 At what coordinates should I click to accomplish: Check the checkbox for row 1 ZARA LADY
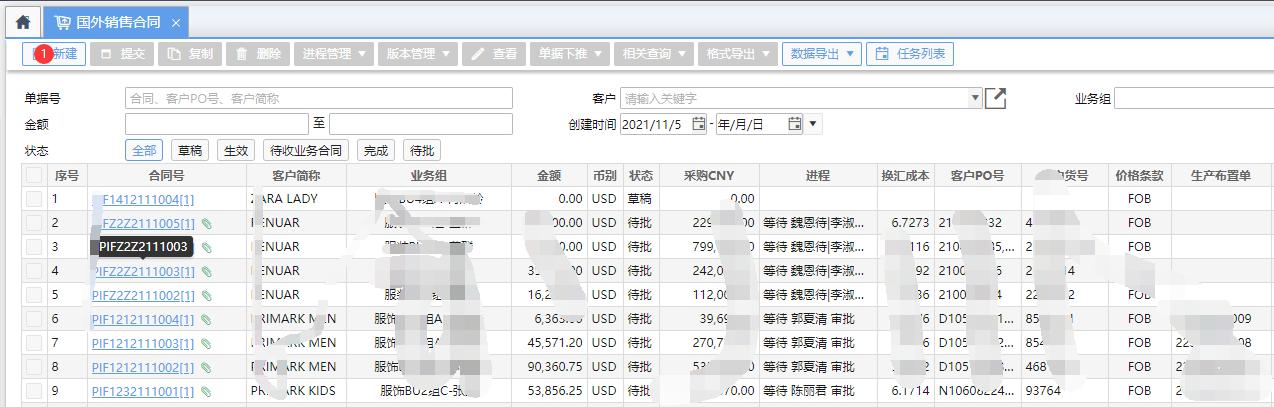tap(35, 199)
